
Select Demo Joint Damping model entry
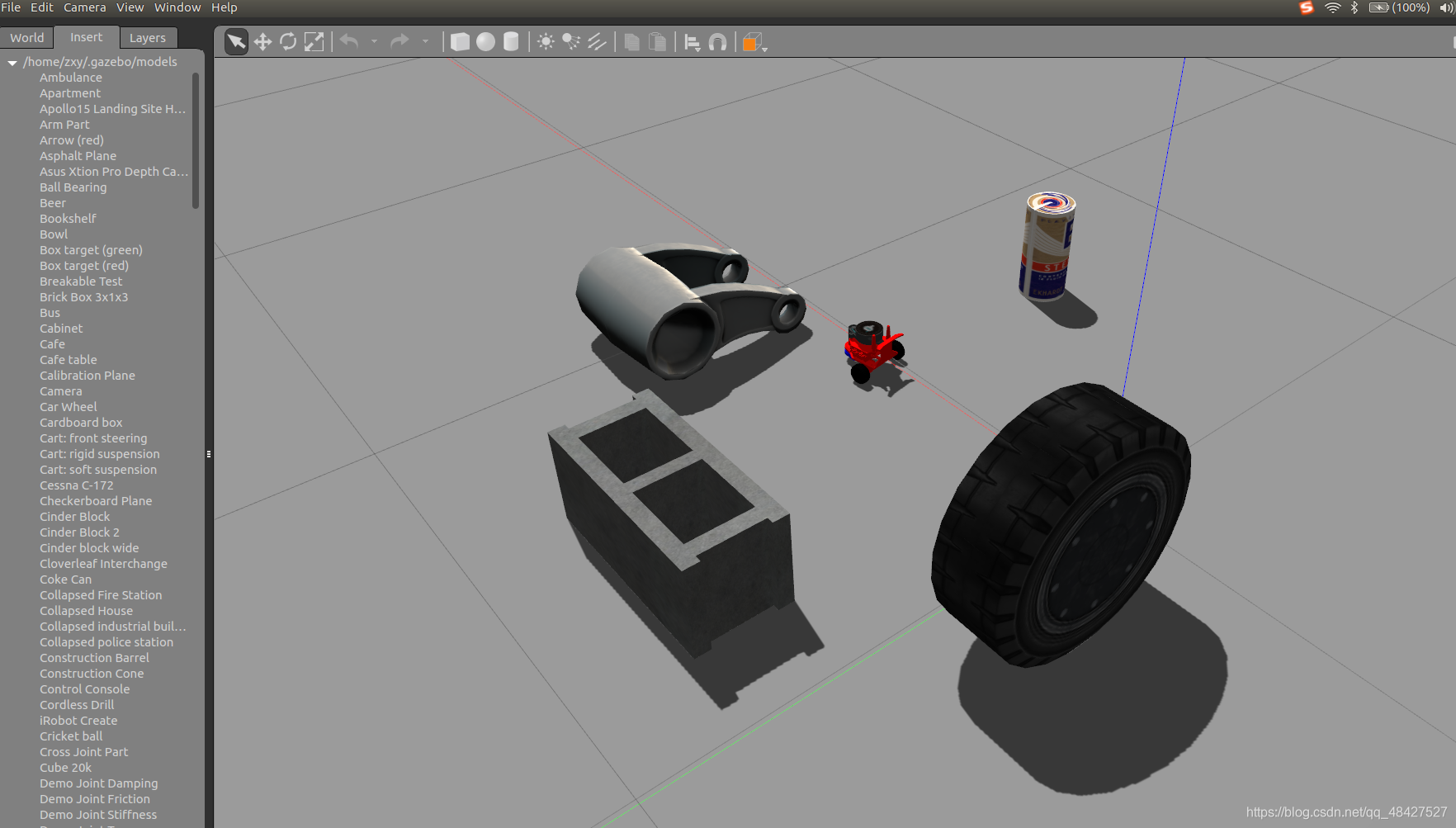pos(99,783)
